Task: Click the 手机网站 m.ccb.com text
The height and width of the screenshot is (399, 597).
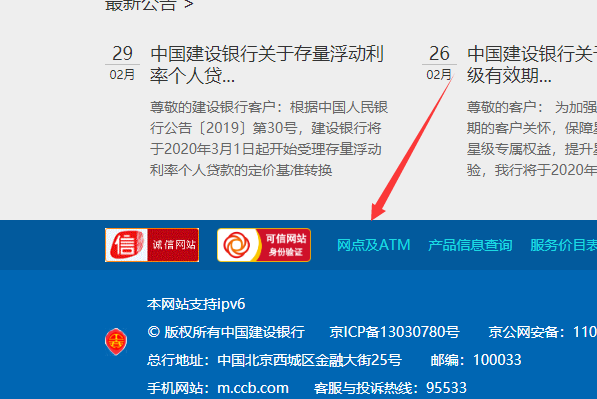Action: 218,388
